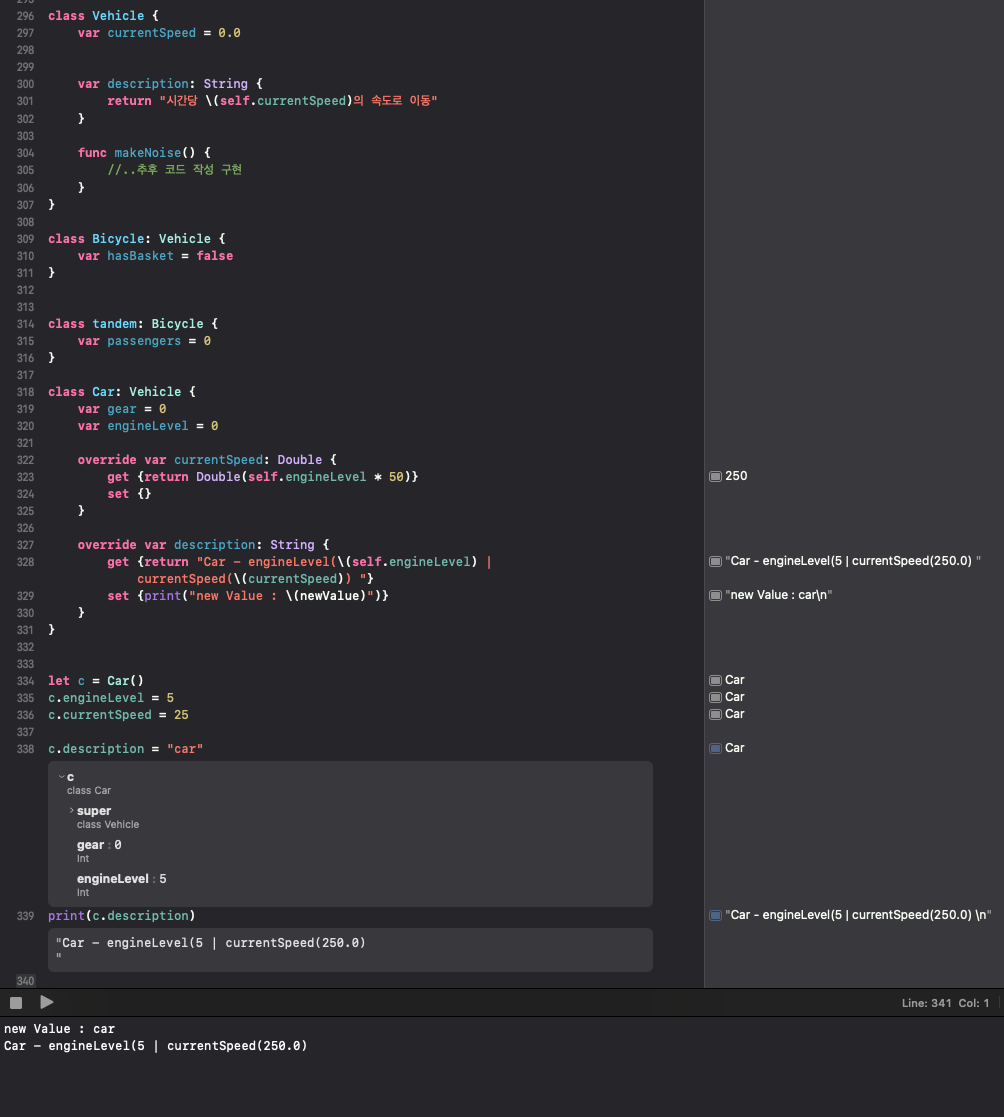Click print(c.description) statement

click(122, 916)
